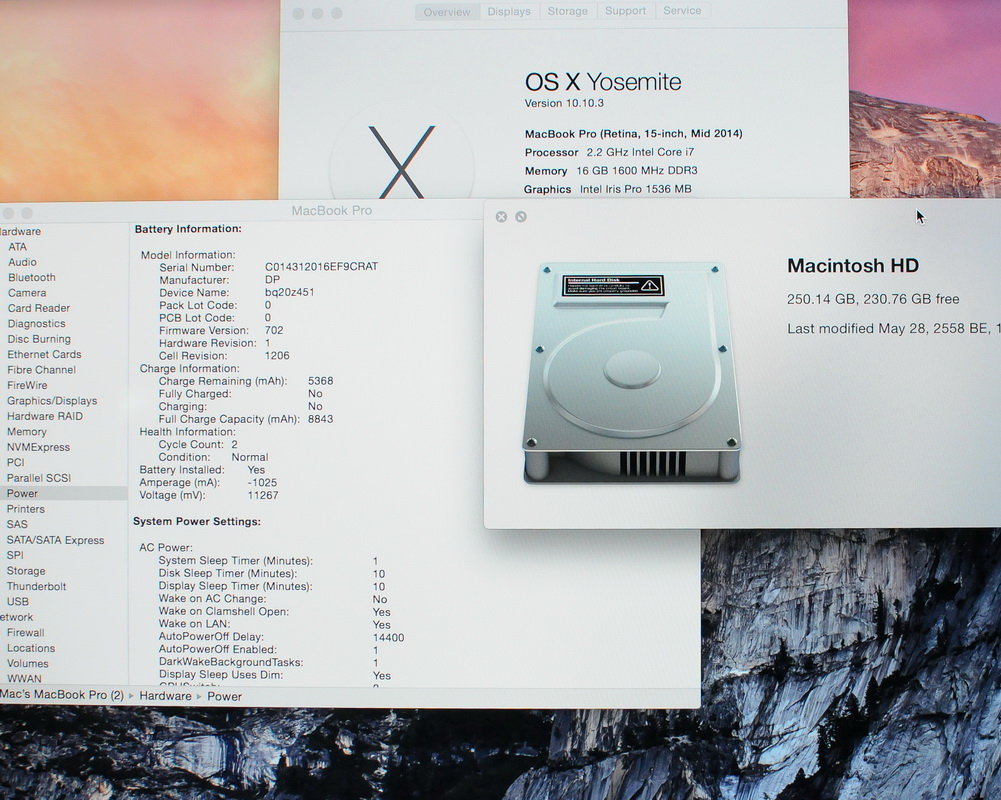Select Ethernet Cards in the sidebar
The image size is (1001, 800).
[44, 354]
